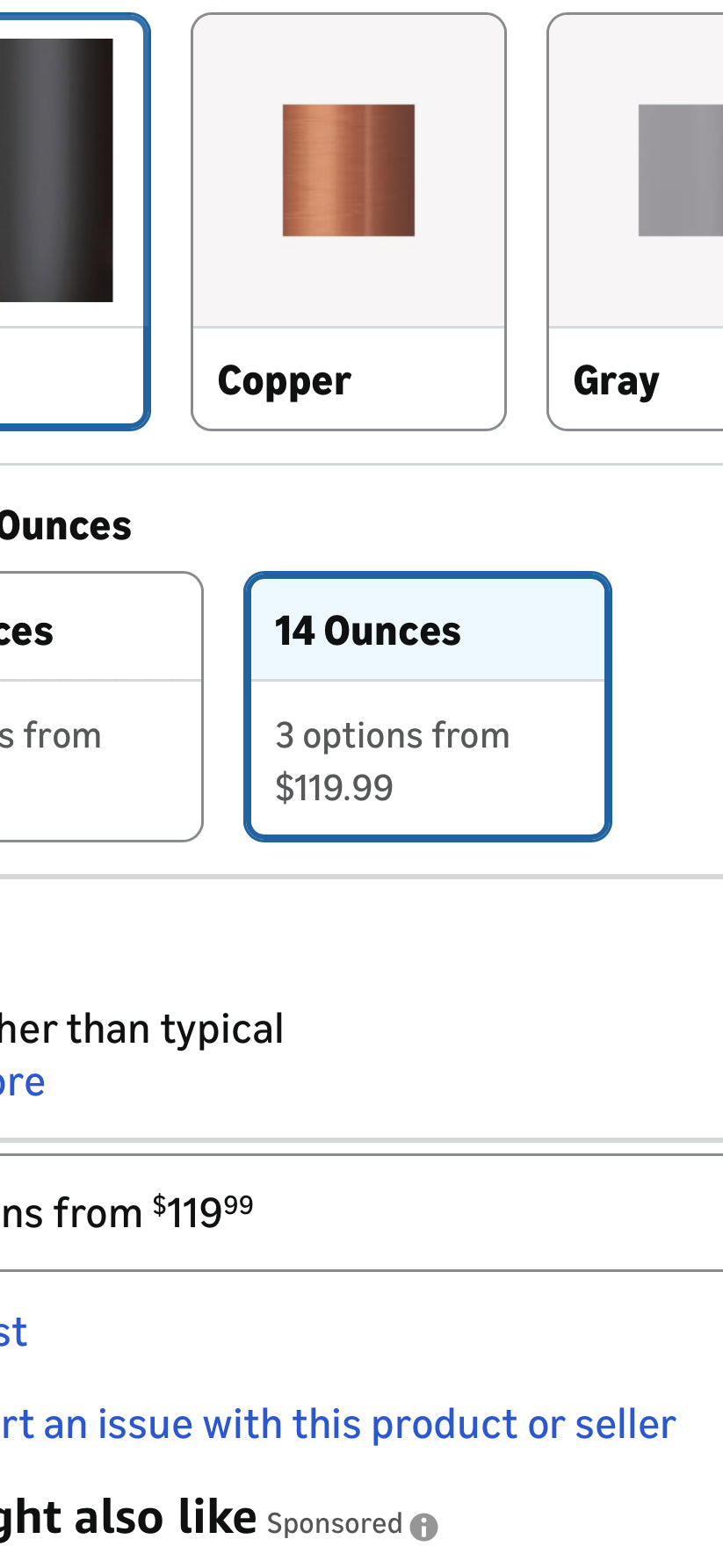The width and height of the screenshot is (723, 1568).
Task: Click the superscript $119.99 price
Action: 203,1212
